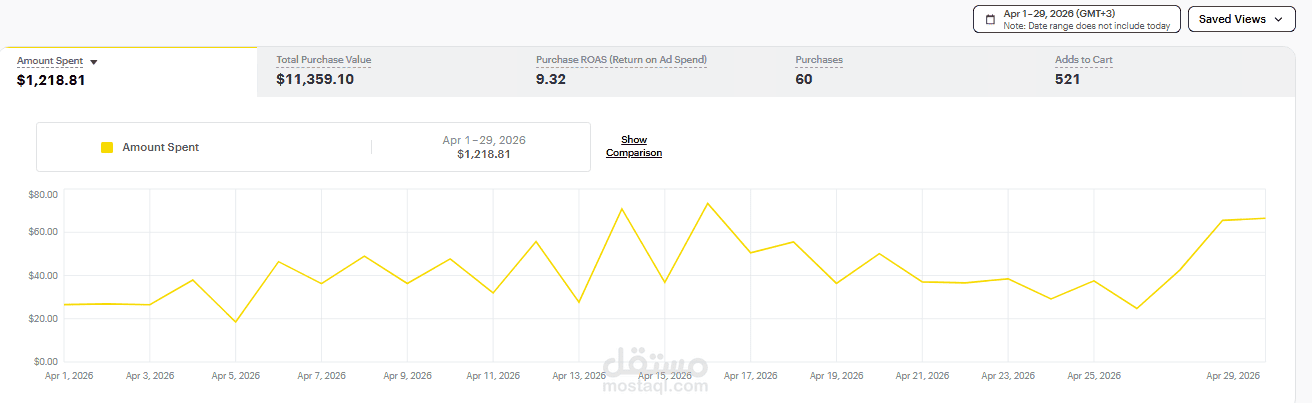Click the calendar icon in date picker

point(990,19)
